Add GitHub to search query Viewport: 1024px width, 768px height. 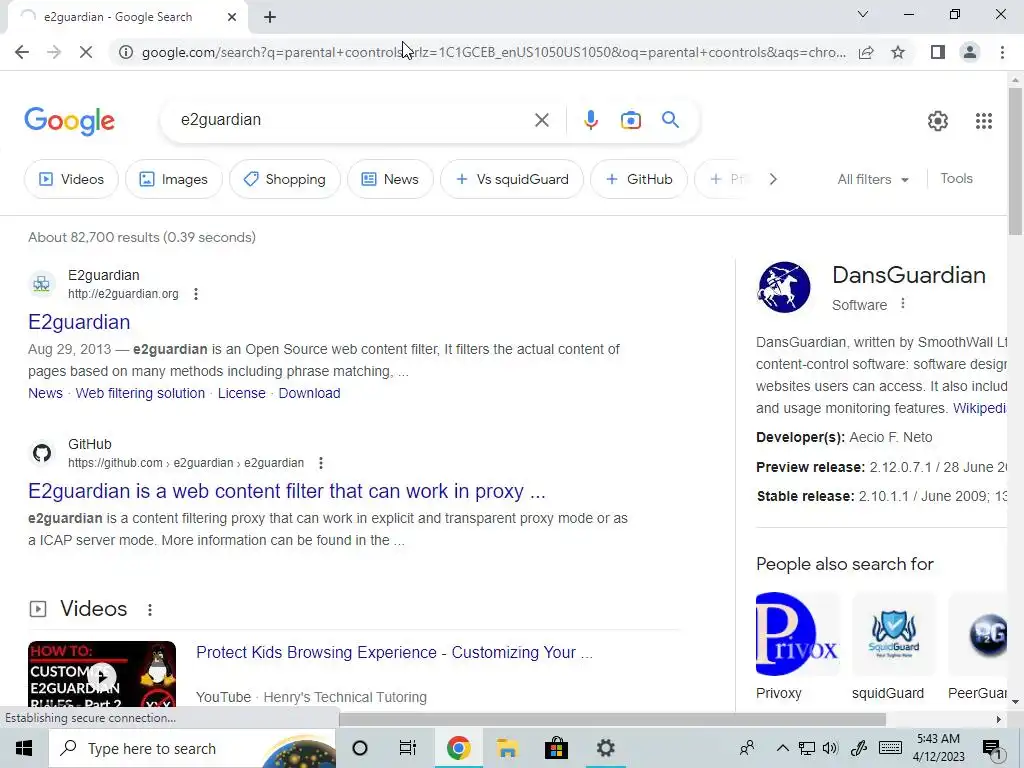[639, 179]
